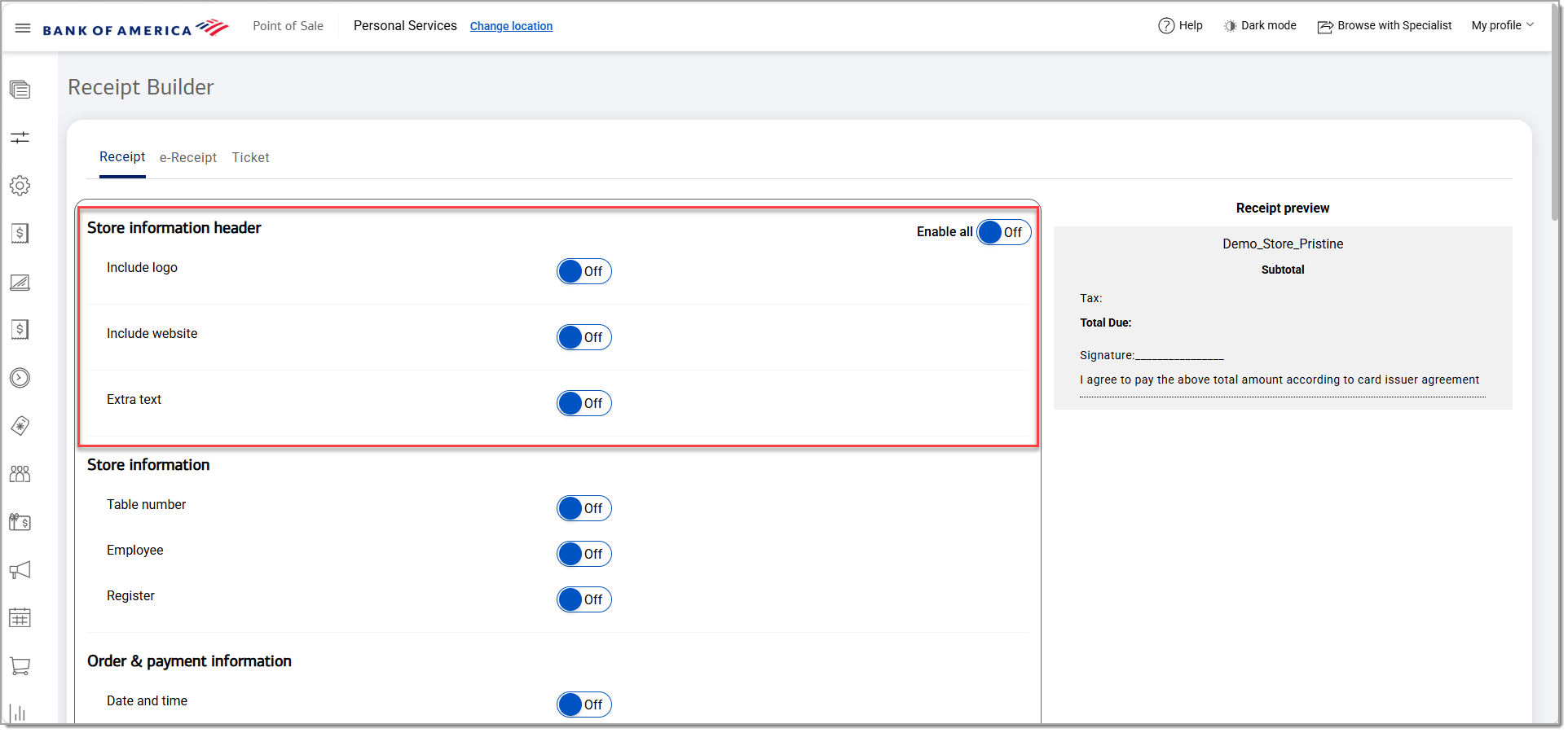Open the gift card sidebar icon

point(20,522)
